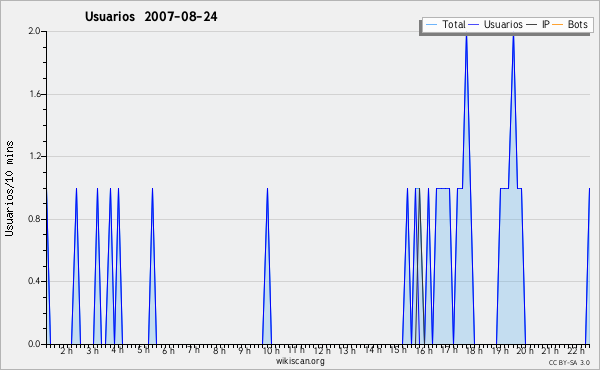Click the chart title 'Usuarios 2007-08-24'

point(151,16)
